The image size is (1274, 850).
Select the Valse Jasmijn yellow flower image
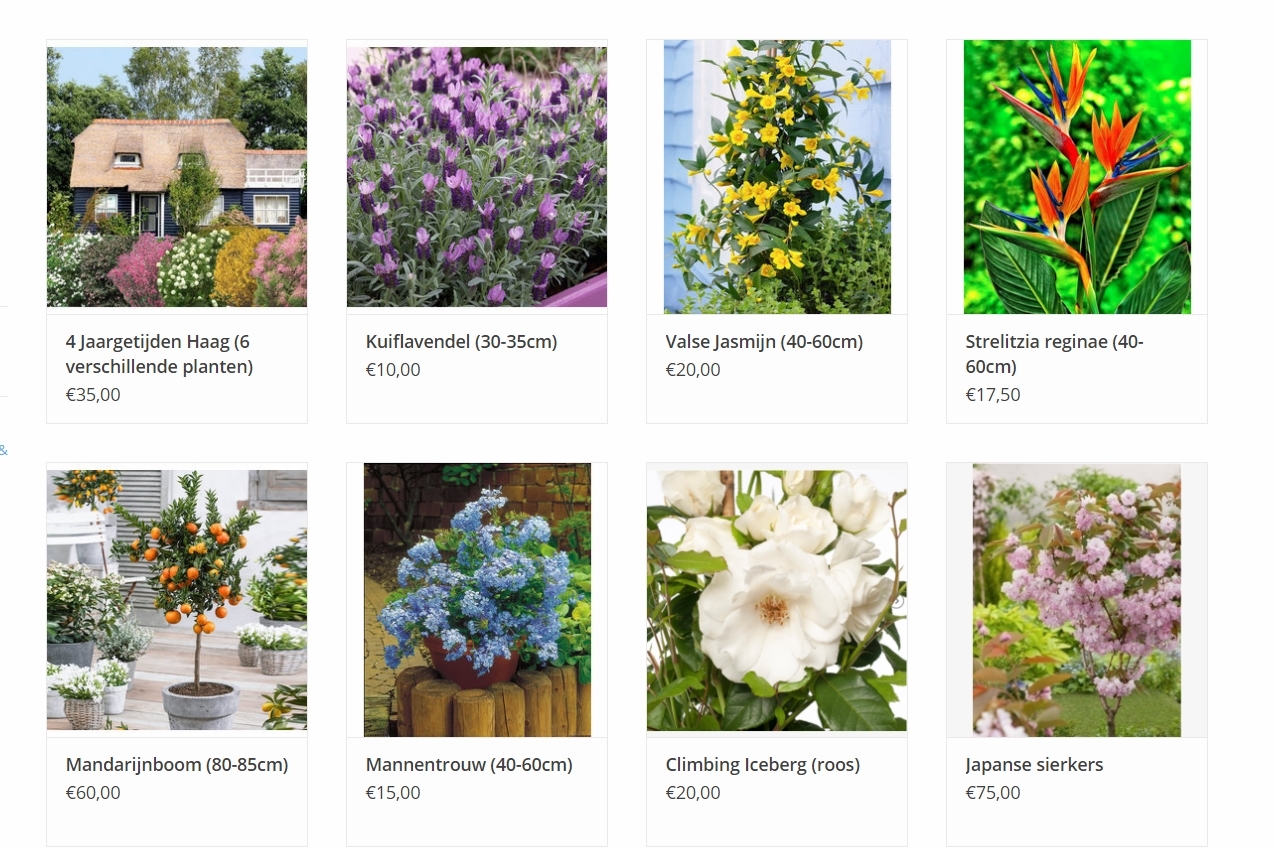click(x=777, y=177)
